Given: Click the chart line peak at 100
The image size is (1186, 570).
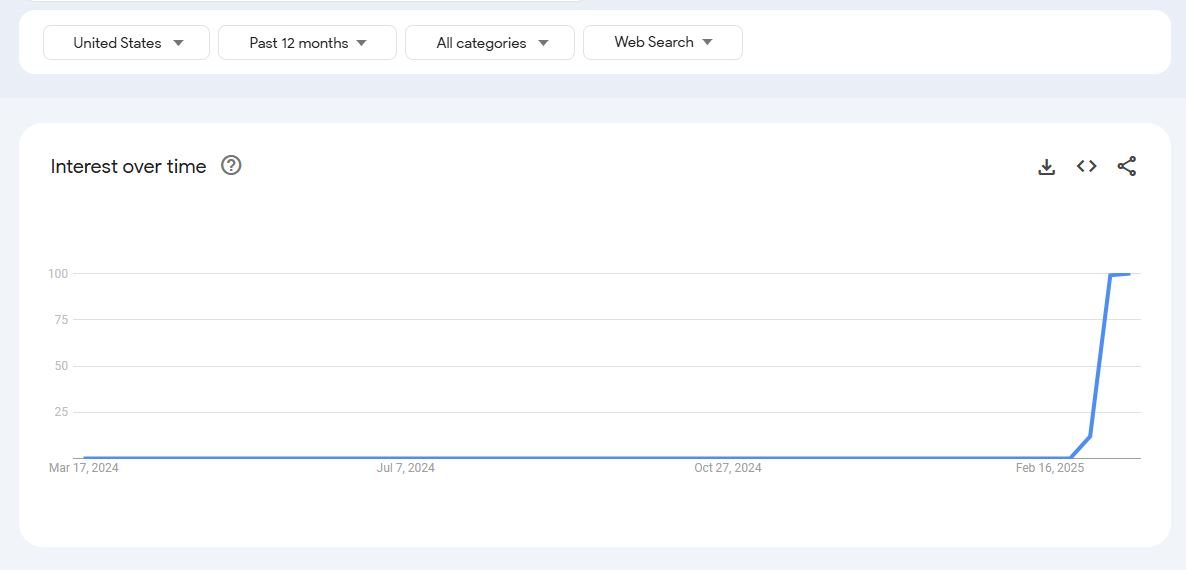Looking at the screenshot, I should [x=1111, y=275].
